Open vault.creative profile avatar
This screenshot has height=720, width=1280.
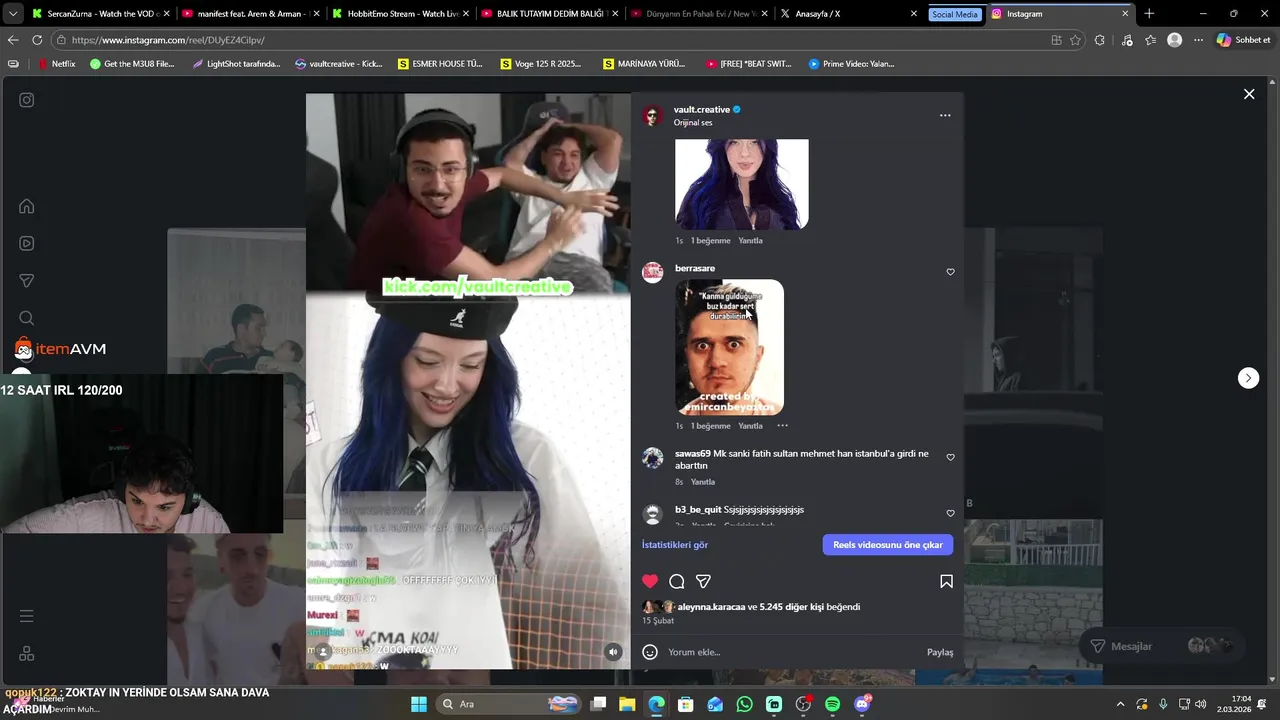point(653,115)
